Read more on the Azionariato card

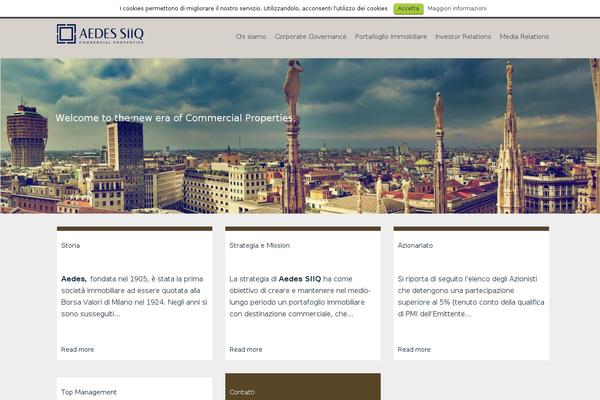tap(414, 349)
